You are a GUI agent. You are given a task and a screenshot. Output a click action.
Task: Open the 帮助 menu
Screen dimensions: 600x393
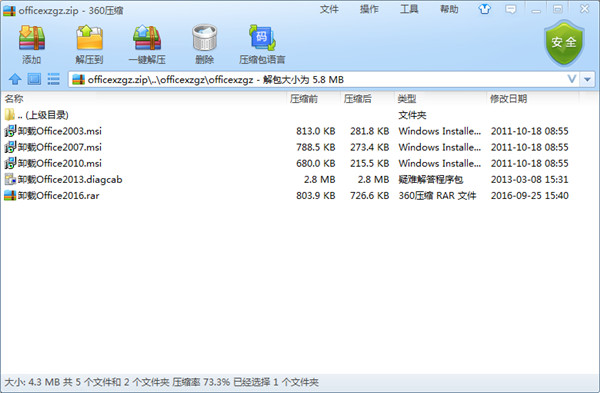(x=449, y=9)
